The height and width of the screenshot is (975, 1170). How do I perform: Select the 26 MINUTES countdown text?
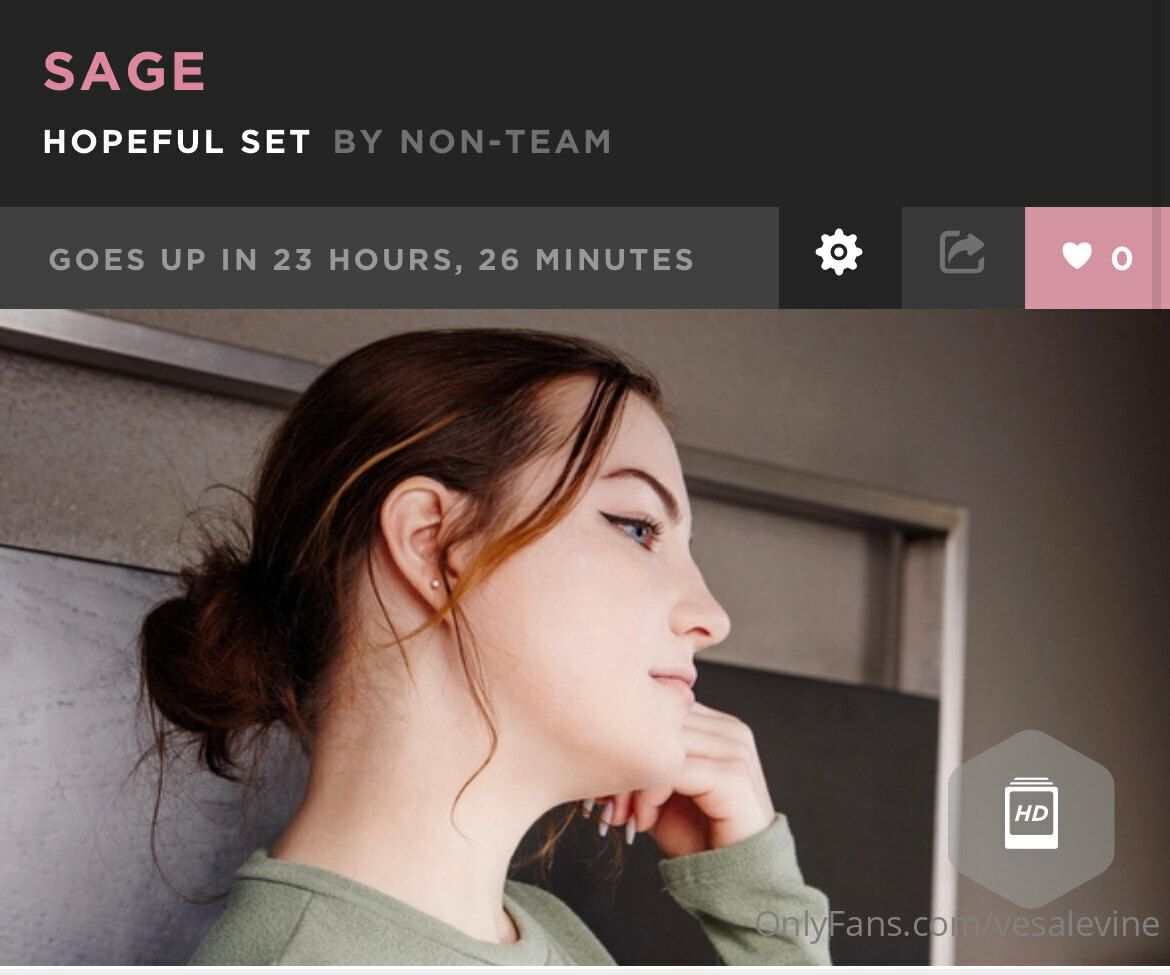(x=586, y=260)
